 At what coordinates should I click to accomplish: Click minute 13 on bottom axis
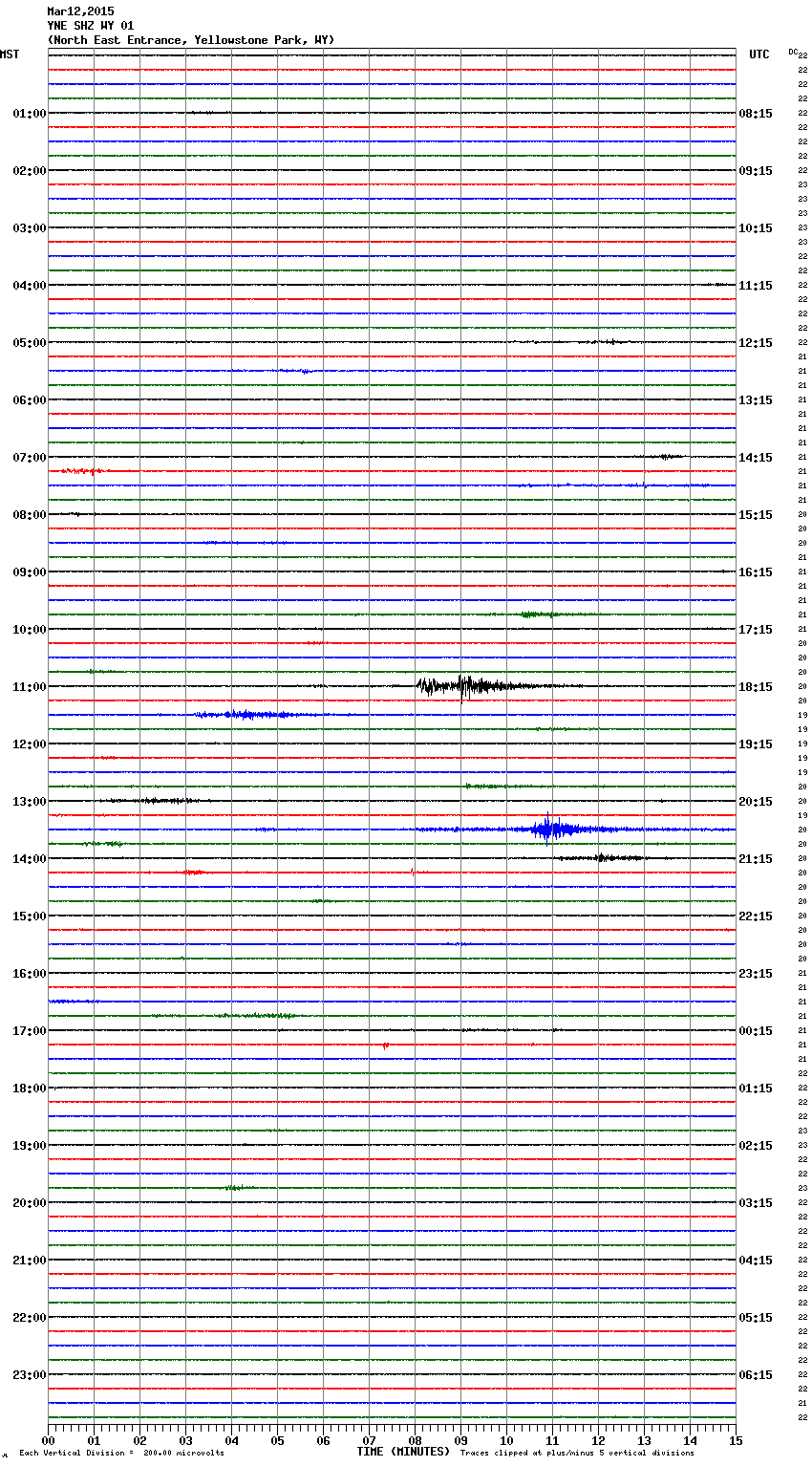pyautogui.click(x=644, y=1440)
